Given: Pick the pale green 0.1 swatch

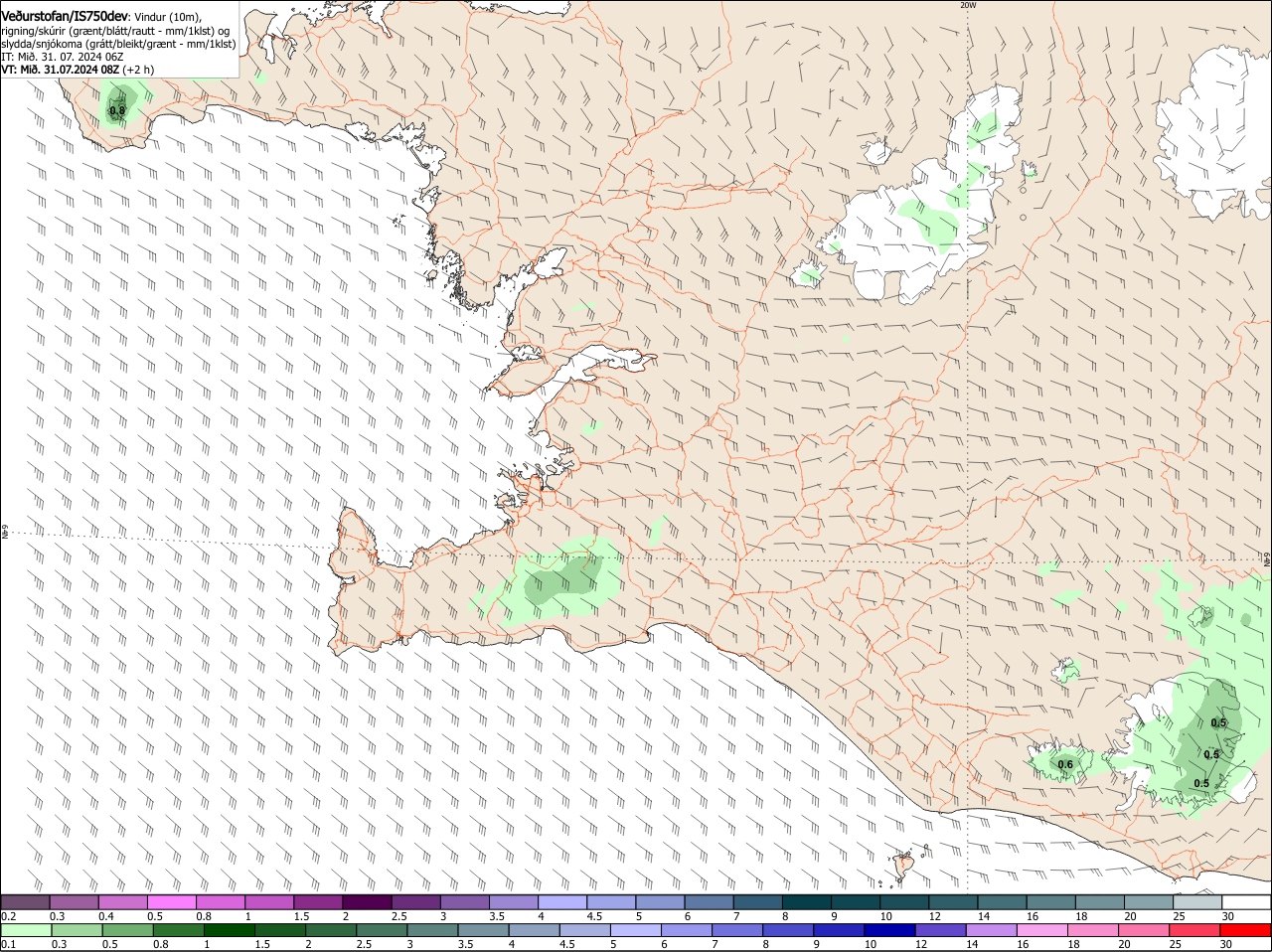Looking at the screenshot, I should point(26,930).
